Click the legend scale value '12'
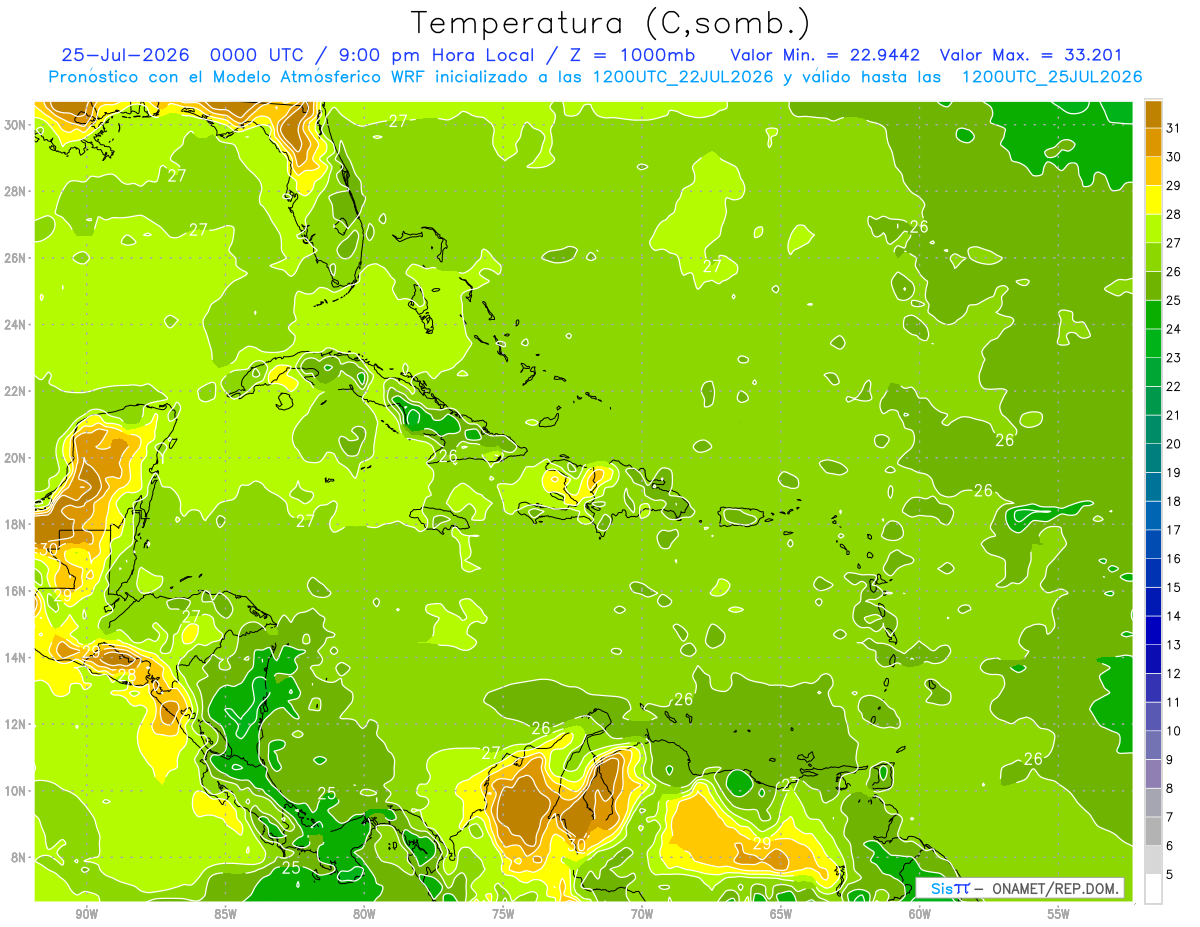This screenshot has height=927, width=1200. (x=1174, y=673)
